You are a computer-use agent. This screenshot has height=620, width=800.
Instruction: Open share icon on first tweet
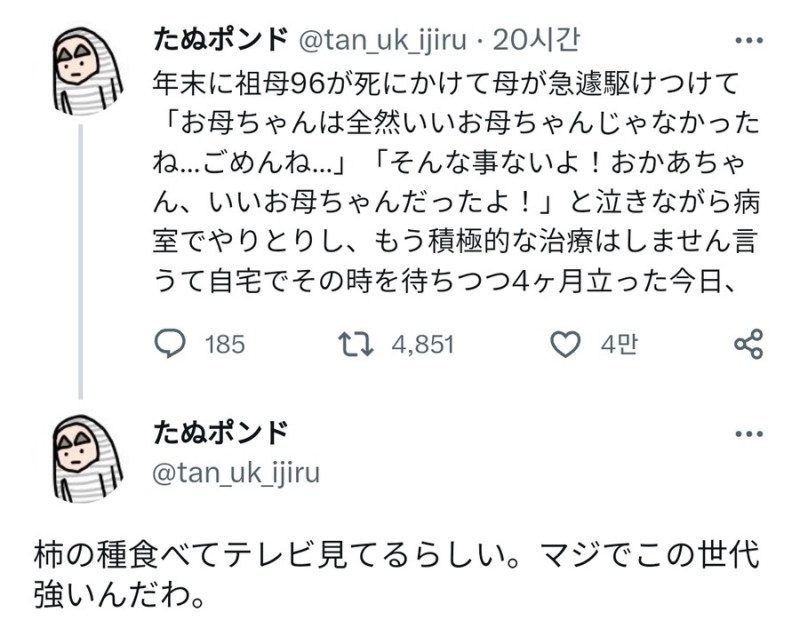point(748,344)
